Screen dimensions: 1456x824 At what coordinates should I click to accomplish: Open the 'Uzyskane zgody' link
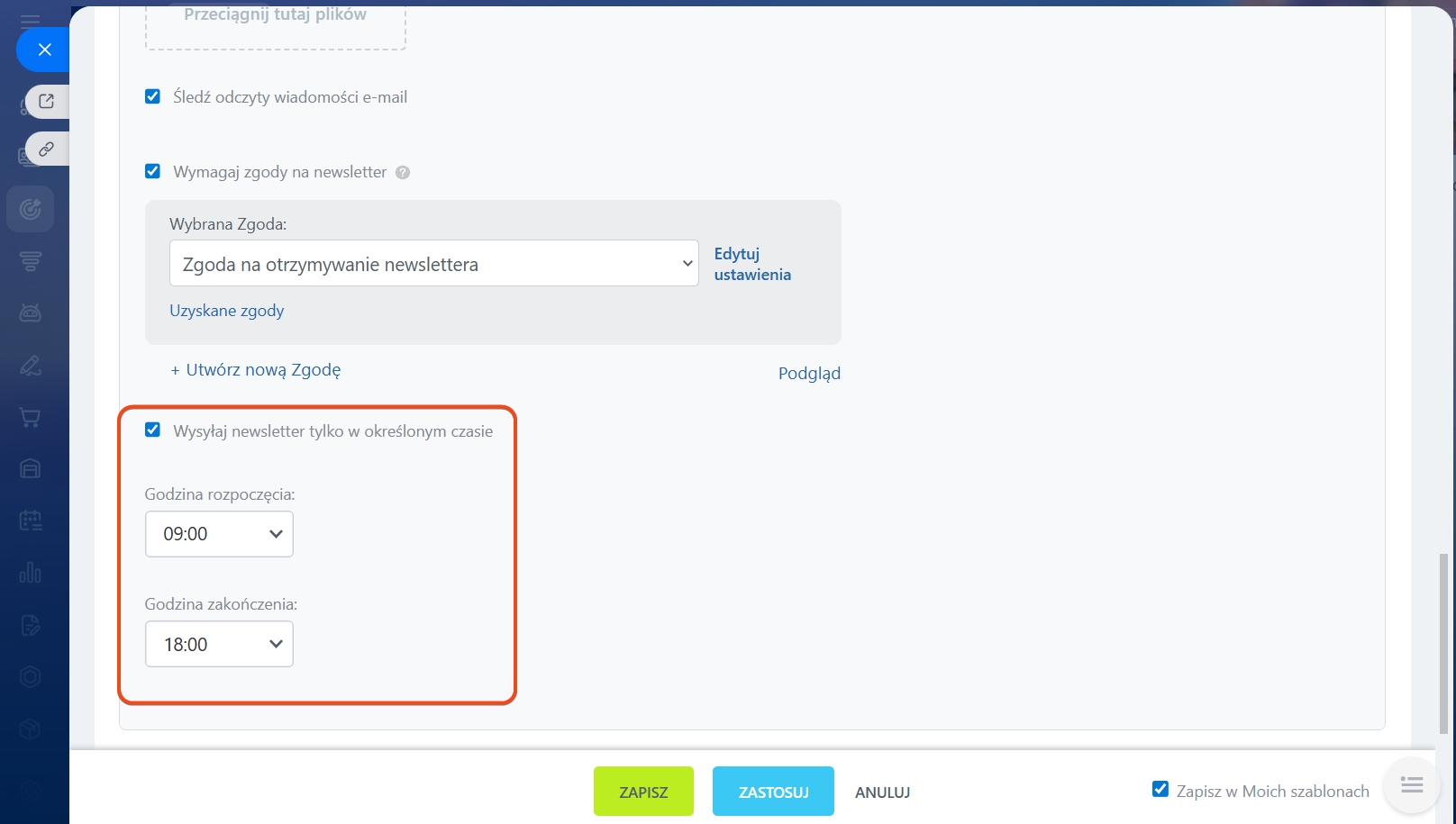227,311
